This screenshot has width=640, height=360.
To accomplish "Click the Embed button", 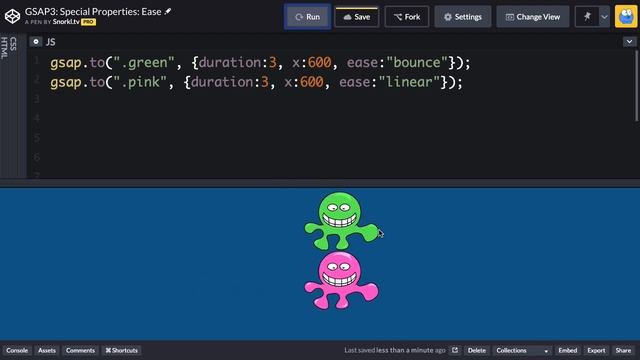I will click(567, 350).
